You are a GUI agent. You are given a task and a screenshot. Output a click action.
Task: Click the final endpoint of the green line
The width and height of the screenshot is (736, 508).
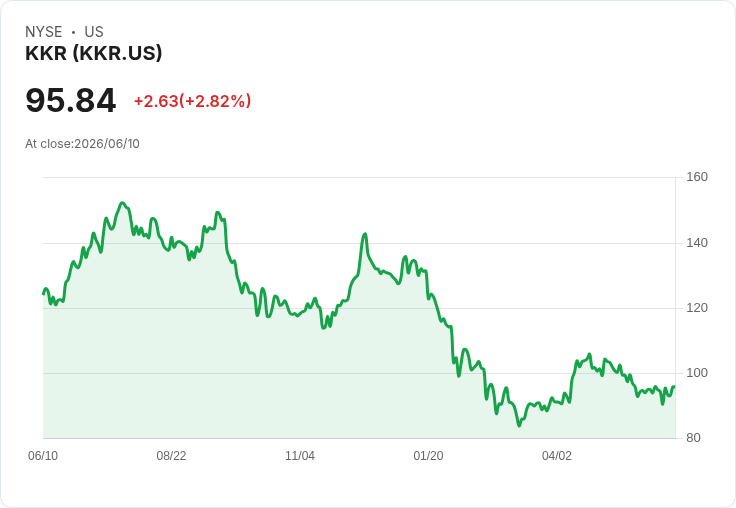point(674,387)
